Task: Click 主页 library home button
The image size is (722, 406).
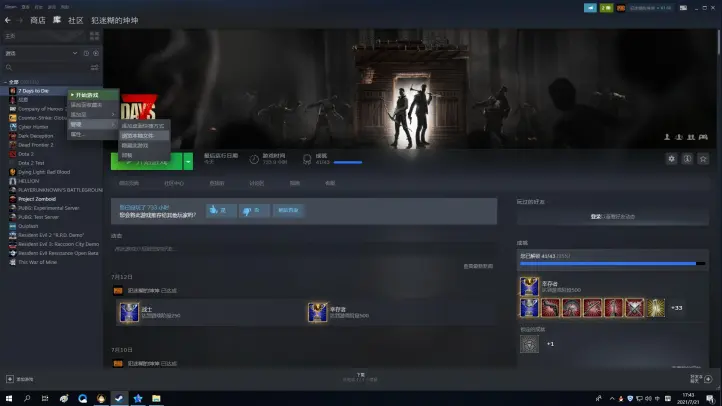Action: click(44, 36)
